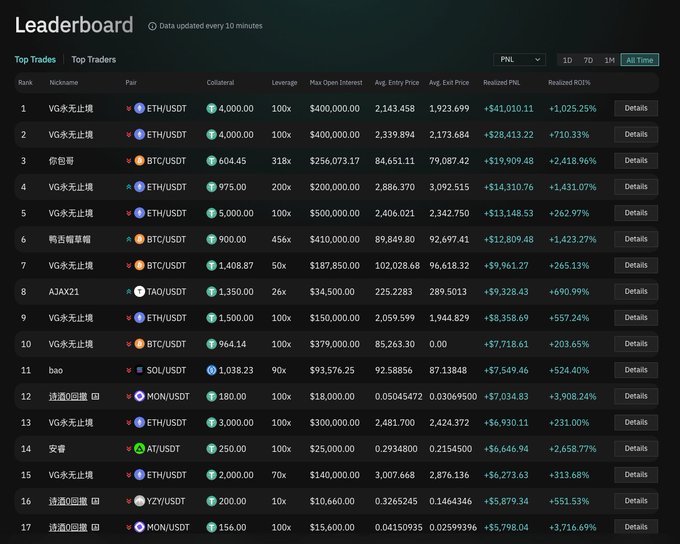Select the 7D time range
The height and width of the screenshot is (544, 680).
tap(588, 60)
